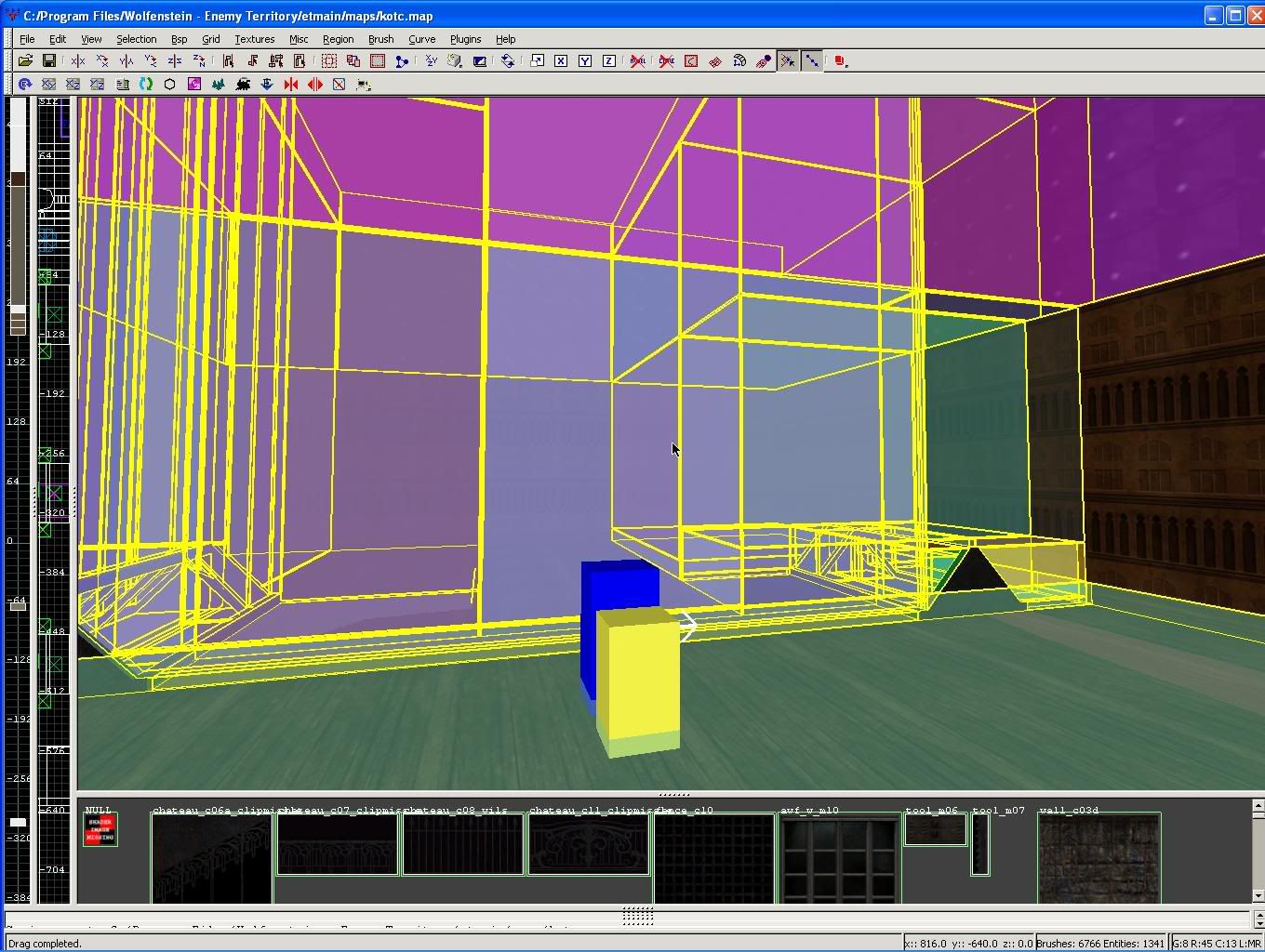Viewport: 1265px width, 952px height.
Task: Rotate selection around Y-axis
Action: (x=151, y=60)
